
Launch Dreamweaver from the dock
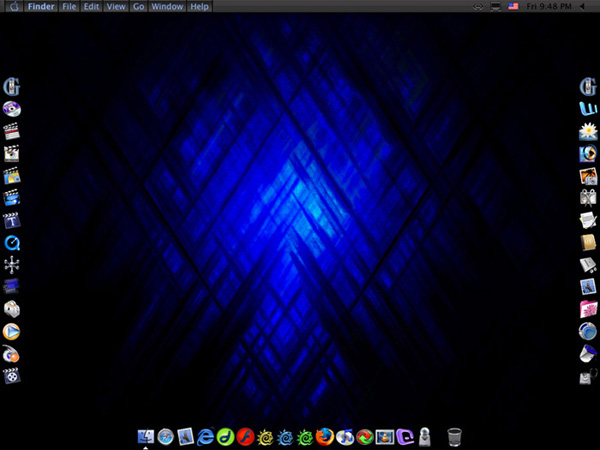click(x=226, y=436)
